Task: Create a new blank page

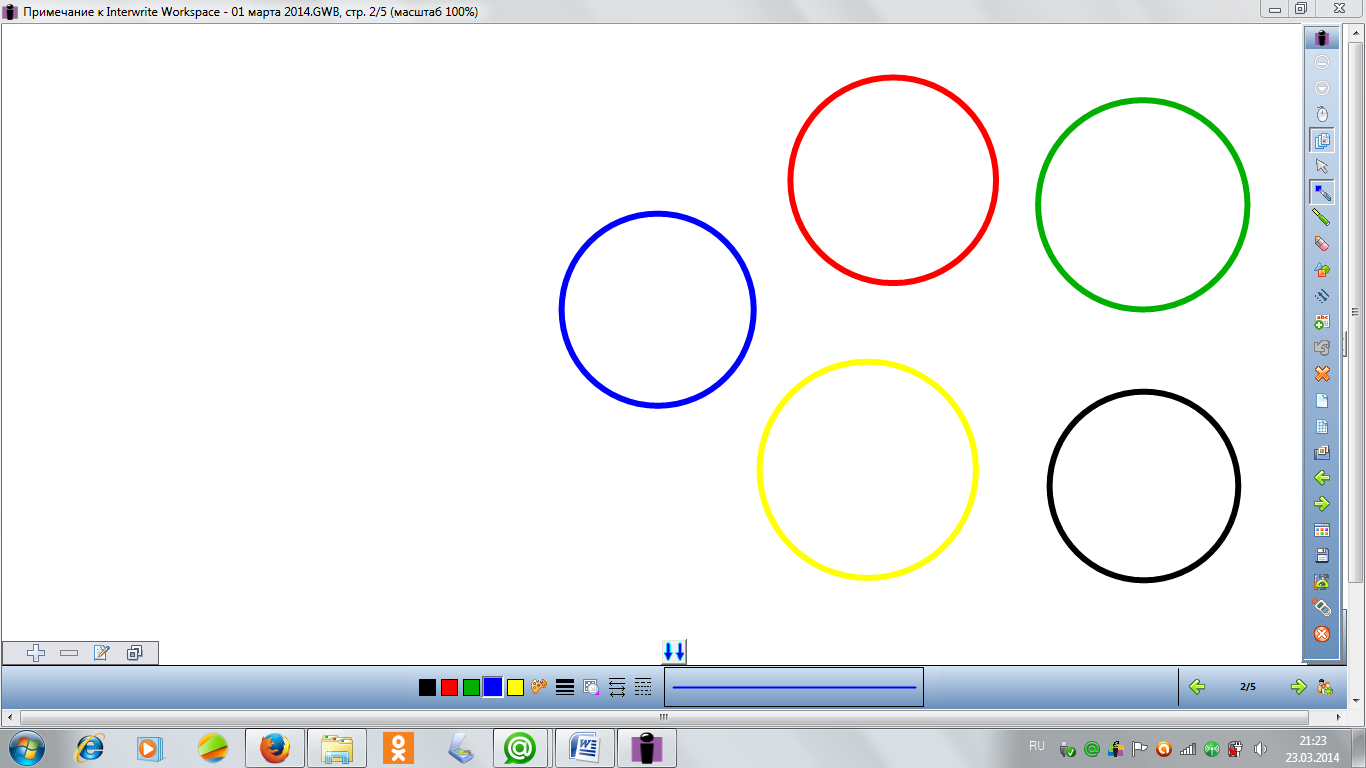Action: [x=1322, y=400]
